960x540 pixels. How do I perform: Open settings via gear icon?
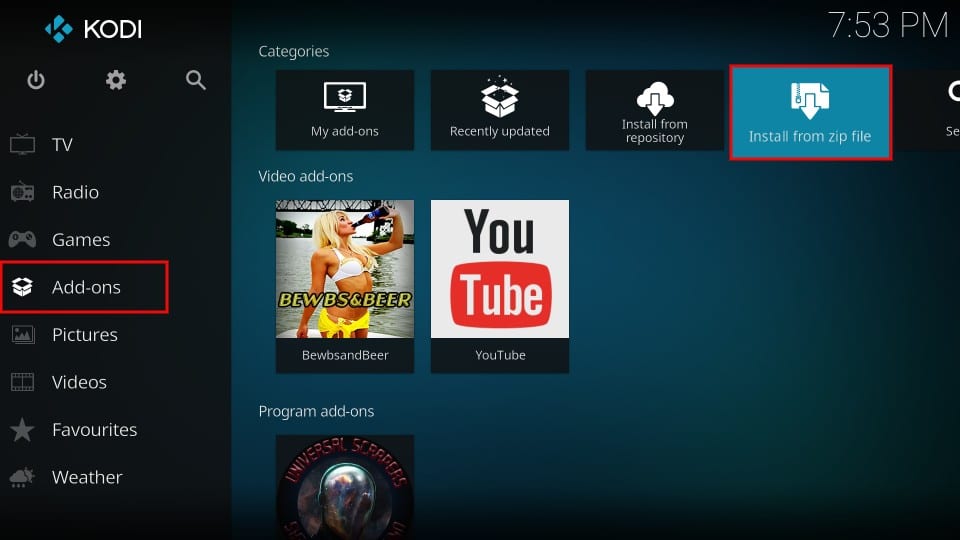pos(116,80)
